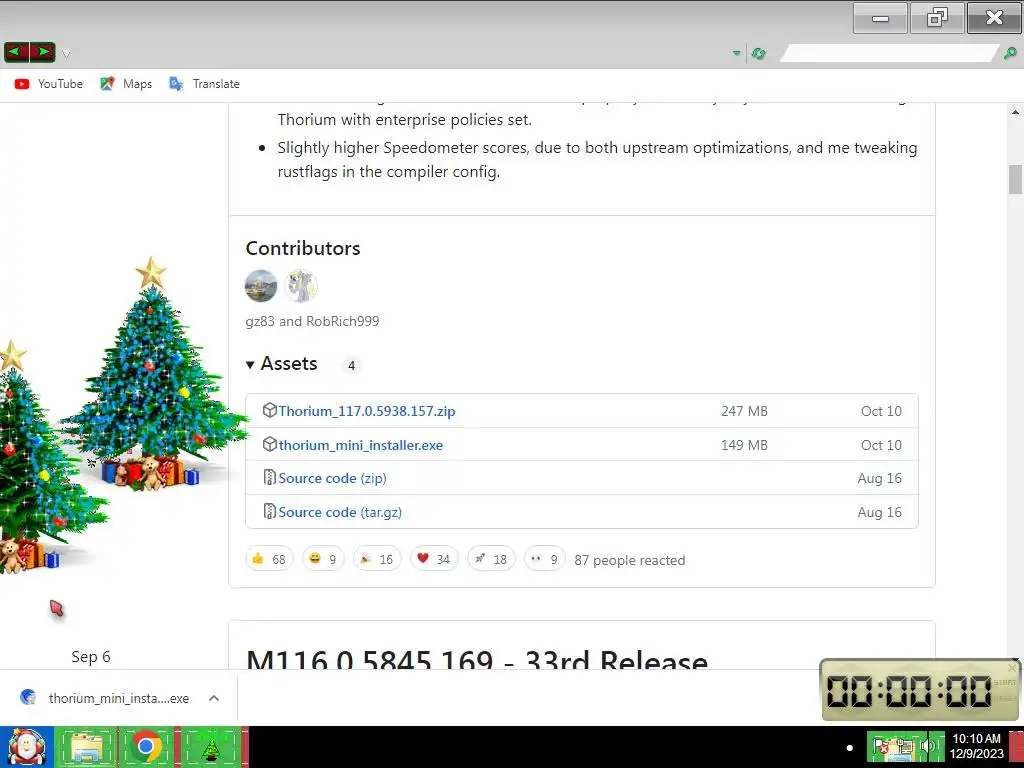Screen dimensions: 1024x768
Task: Click the party popper reaction 16
Action: pyautogui.click(x=377, y=559)
